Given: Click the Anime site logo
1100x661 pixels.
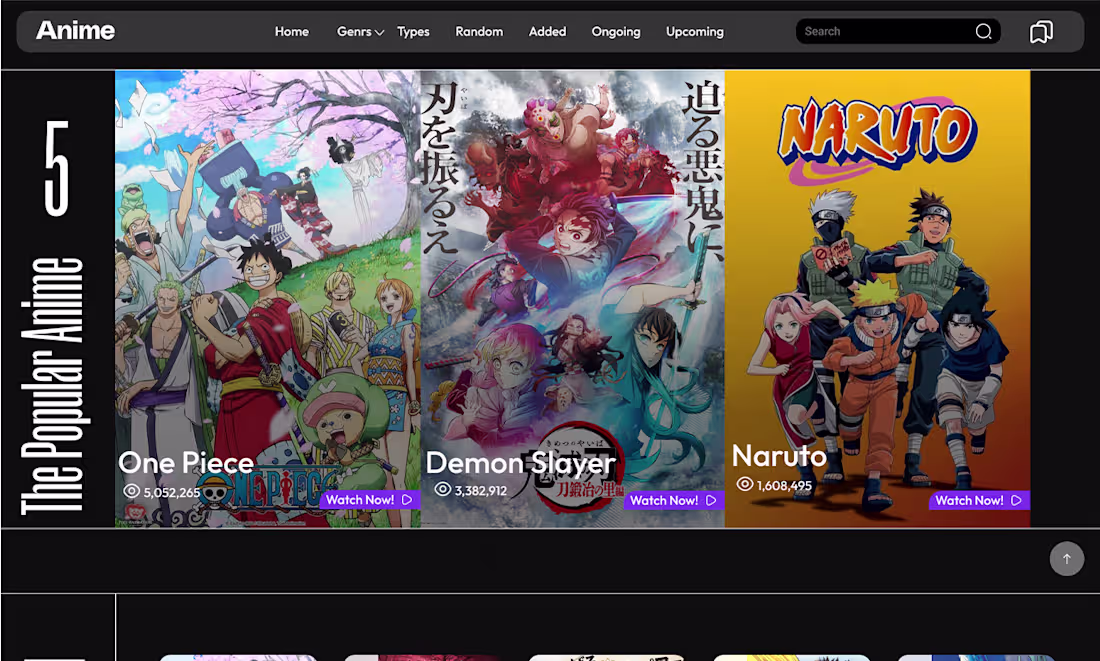Looking at the screenshot, I should click(76, 30).
